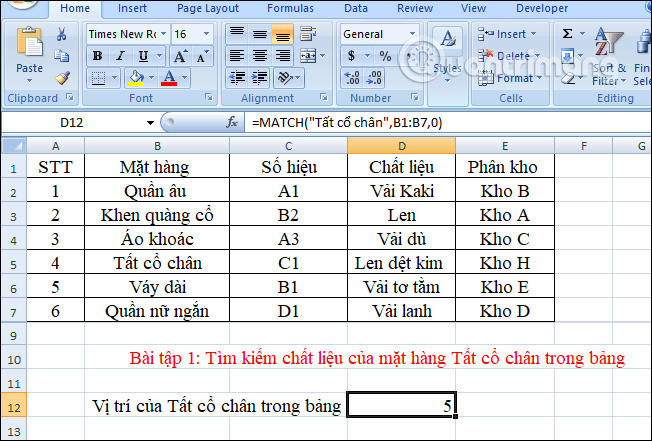
Task: Open Times New Roman font name dropdown
Action: [163, 34]
